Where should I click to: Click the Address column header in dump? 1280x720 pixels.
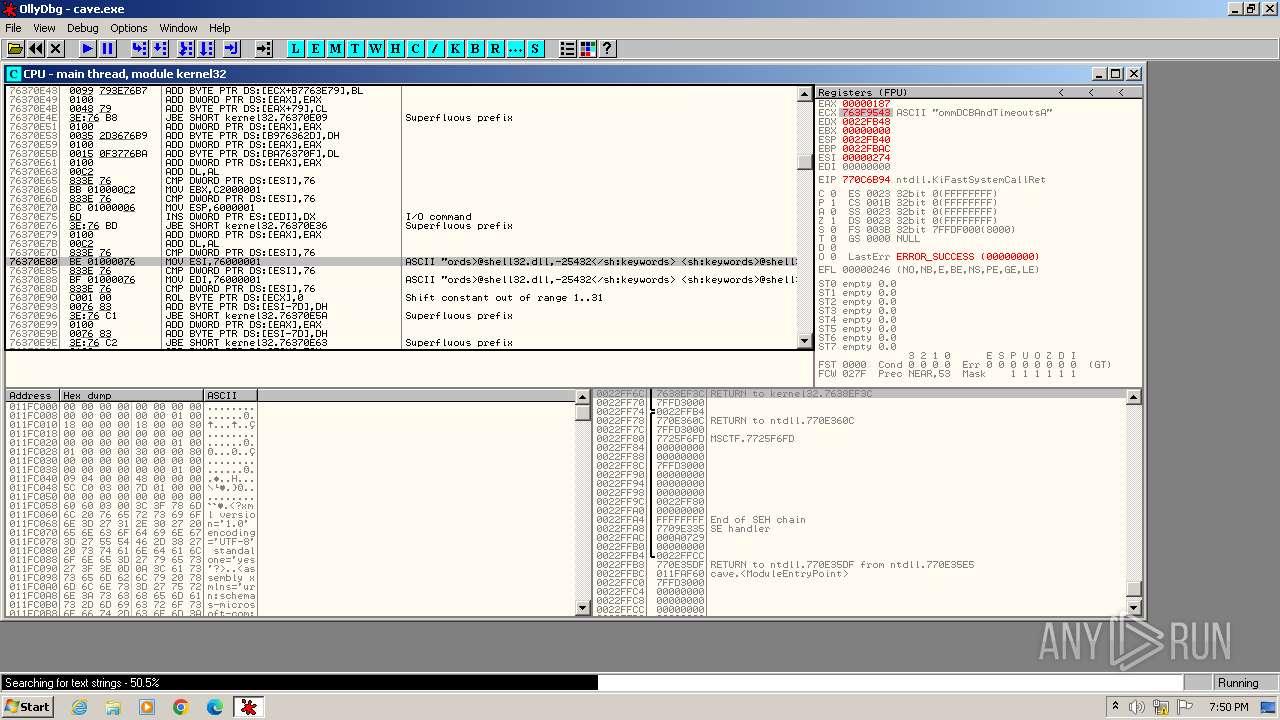coord(32,396)
